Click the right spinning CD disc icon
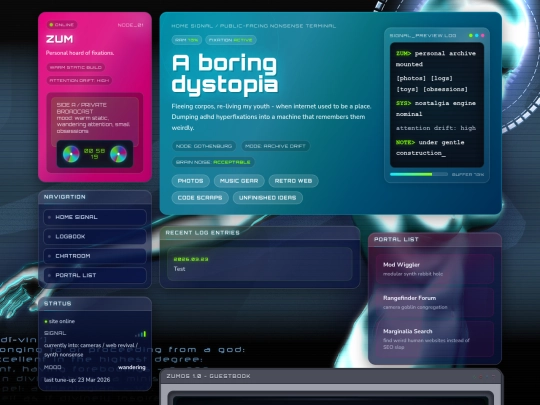This screenshot has height=405, width=540. pos(118,154)
